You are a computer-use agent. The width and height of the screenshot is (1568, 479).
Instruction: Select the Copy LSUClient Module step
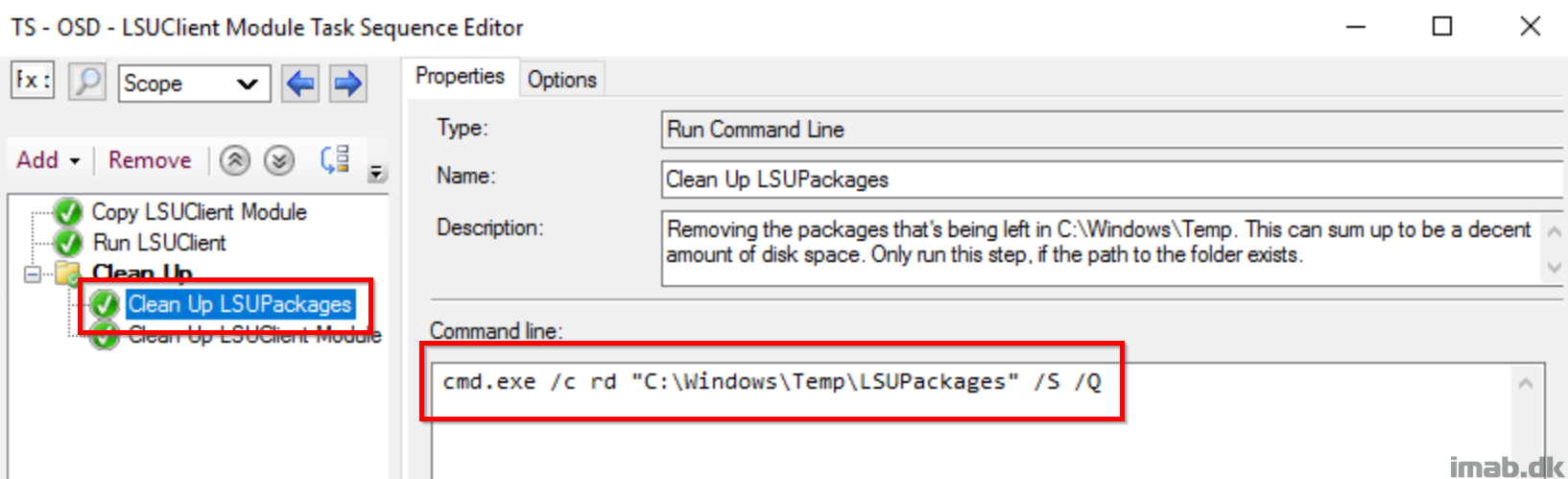pos(199,211)
